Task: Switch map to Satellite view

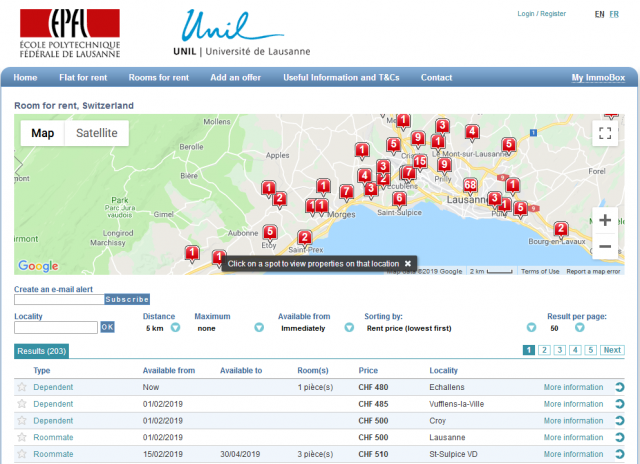Action: 97,133
